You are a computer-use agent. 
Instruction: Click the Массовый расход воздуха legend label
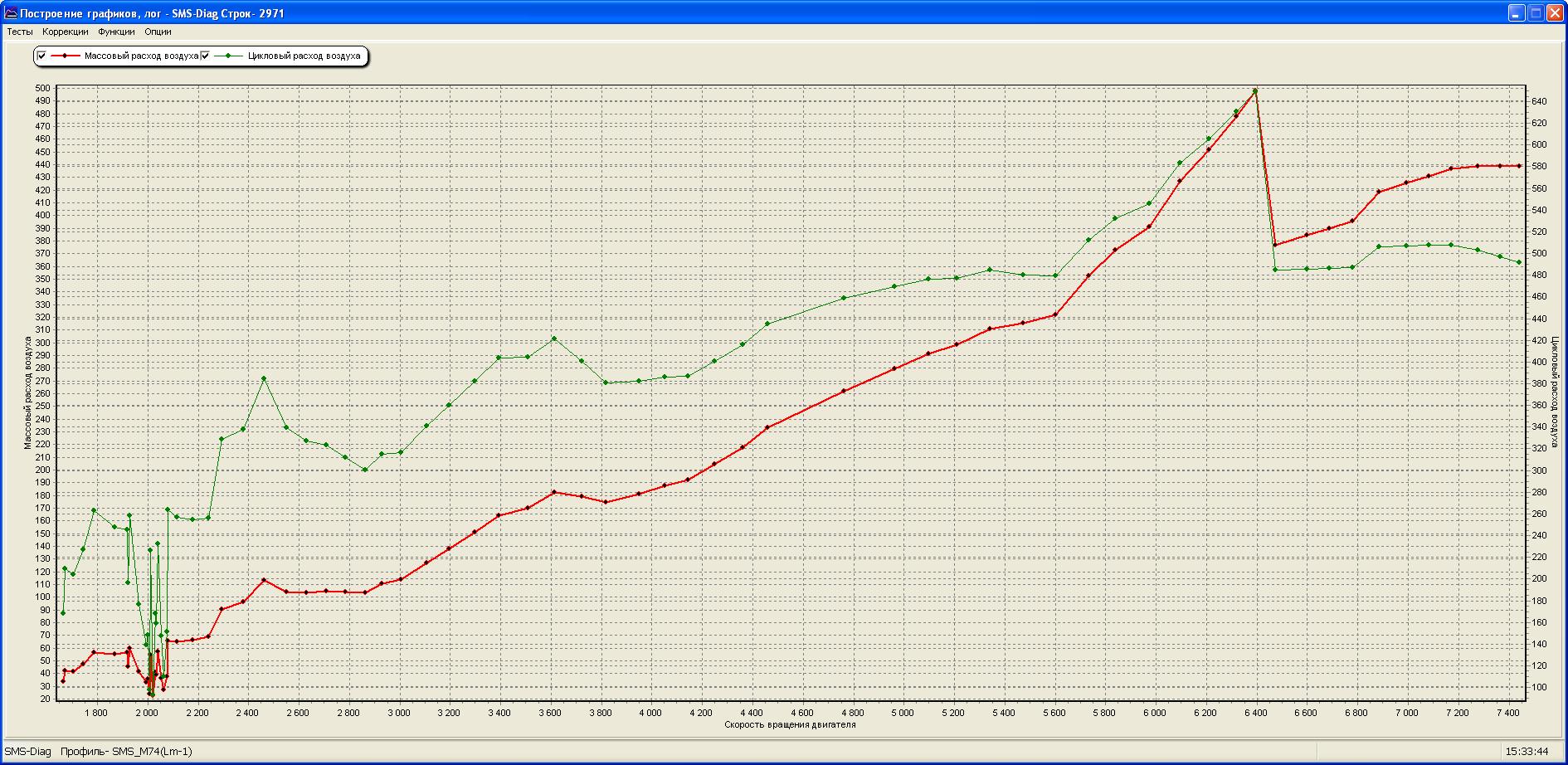point(141,56)
